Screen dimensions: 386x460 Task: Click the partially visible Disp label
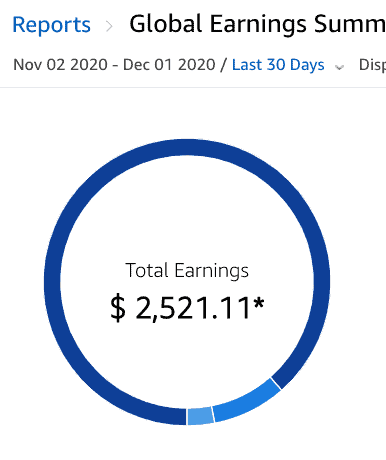pos(372,65)
